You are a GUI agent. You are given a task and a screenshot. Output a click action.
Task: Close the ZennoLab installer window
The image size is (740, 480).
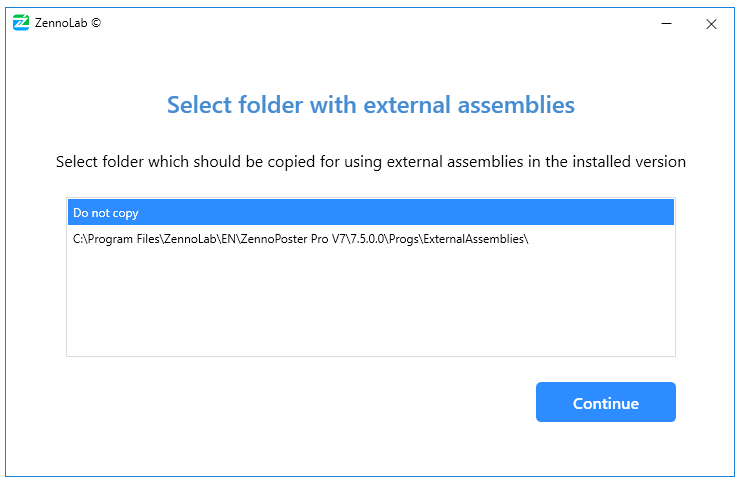click(x=711, y=24)
